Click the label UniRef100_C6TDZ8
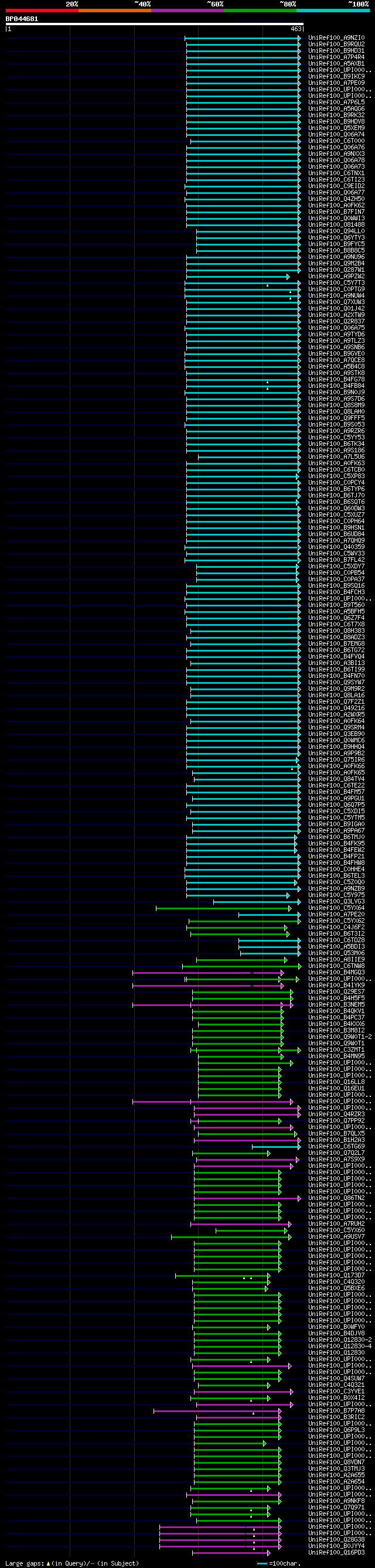Image resolution: width=375 pixels, height=1568 pixels. coord(337,940)
